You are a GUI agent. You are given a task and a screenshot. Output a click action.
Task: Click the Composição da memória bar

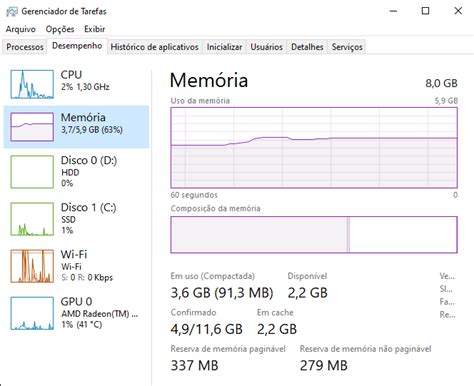pyautogui.click(x=314, y=235)
